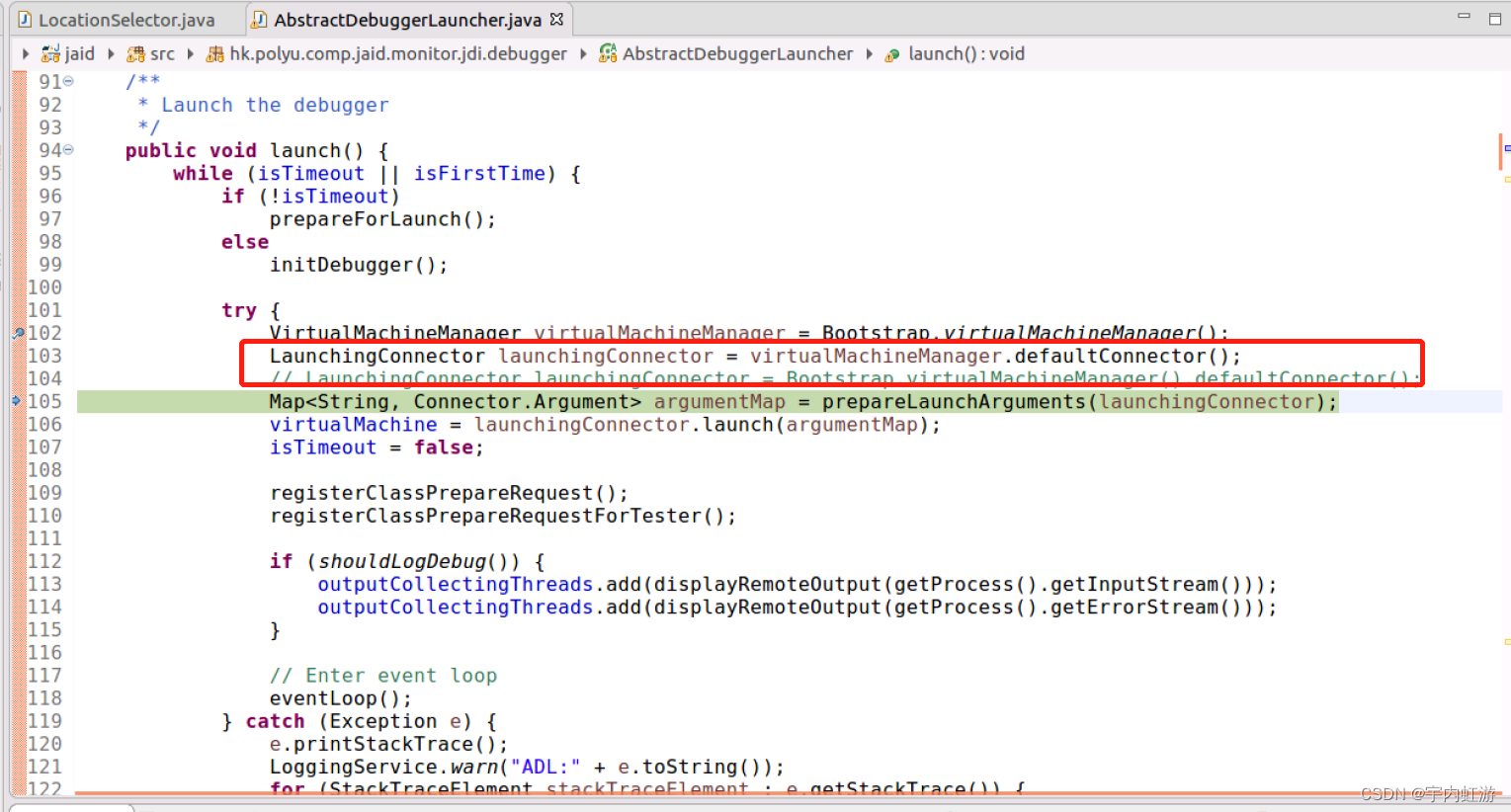Screen dimensions: 1511x812
Task: Click the prepareForLaunch(); call
Action: tap(382, 219)
